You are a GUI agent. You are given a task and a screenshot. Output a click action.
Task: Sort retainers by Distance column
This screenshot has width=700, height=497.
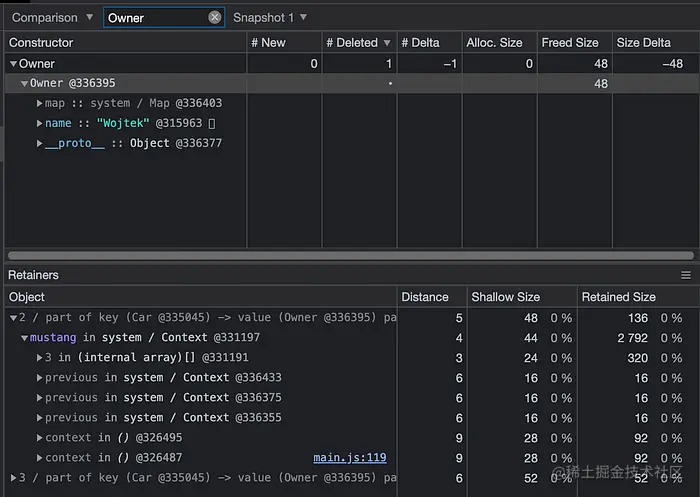coord(425,297)
